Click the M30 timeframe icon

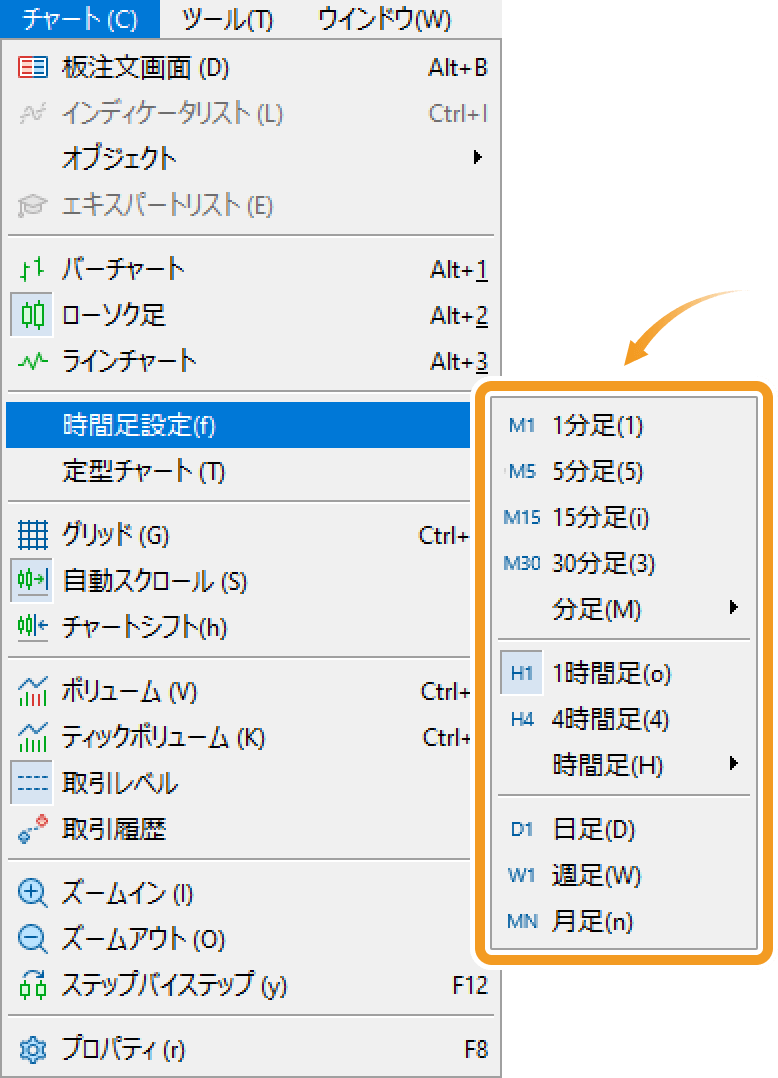coord(522,563)
